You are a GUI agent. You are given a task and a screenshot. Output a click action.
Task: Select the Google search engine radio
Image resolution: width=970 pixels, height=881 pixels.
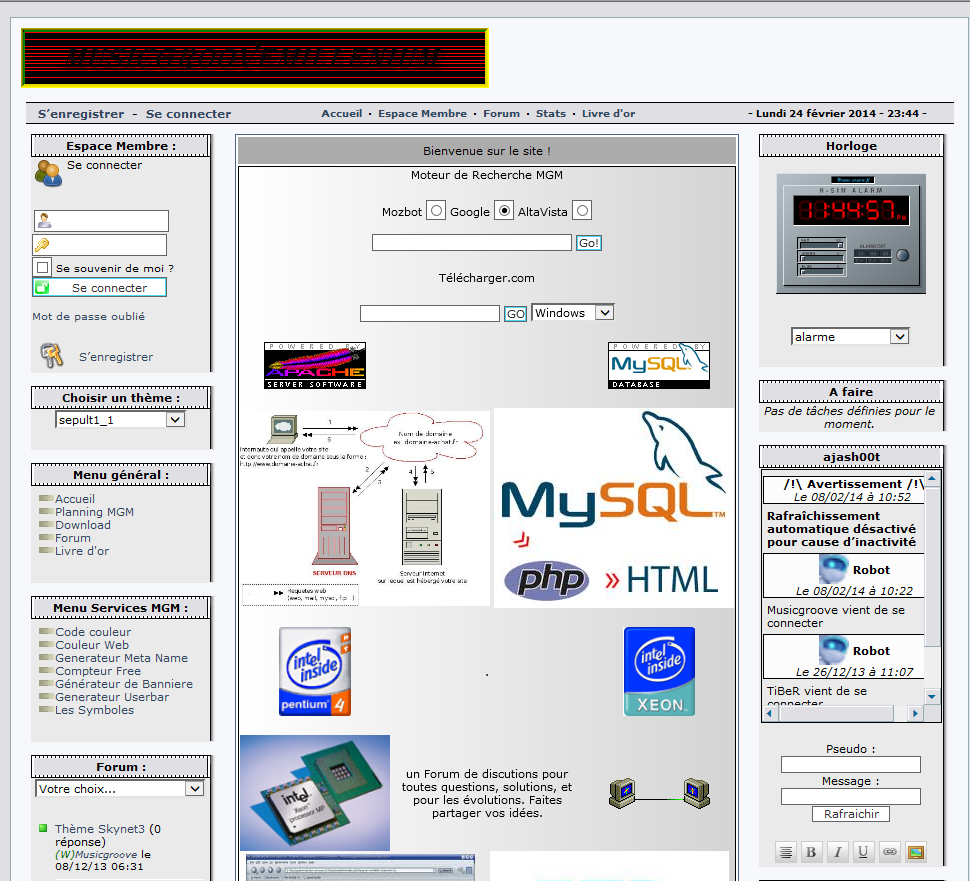click(504, 211)
